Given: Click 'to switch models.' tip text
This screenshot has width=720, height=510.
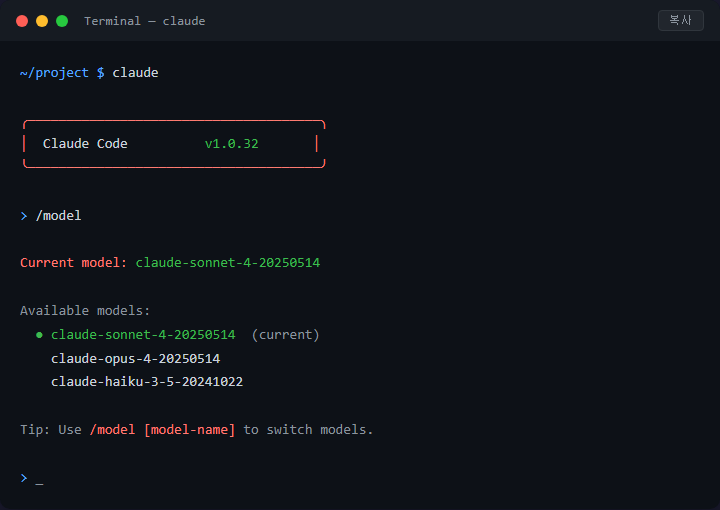Looking at the screenshot, I should [308, 430].
